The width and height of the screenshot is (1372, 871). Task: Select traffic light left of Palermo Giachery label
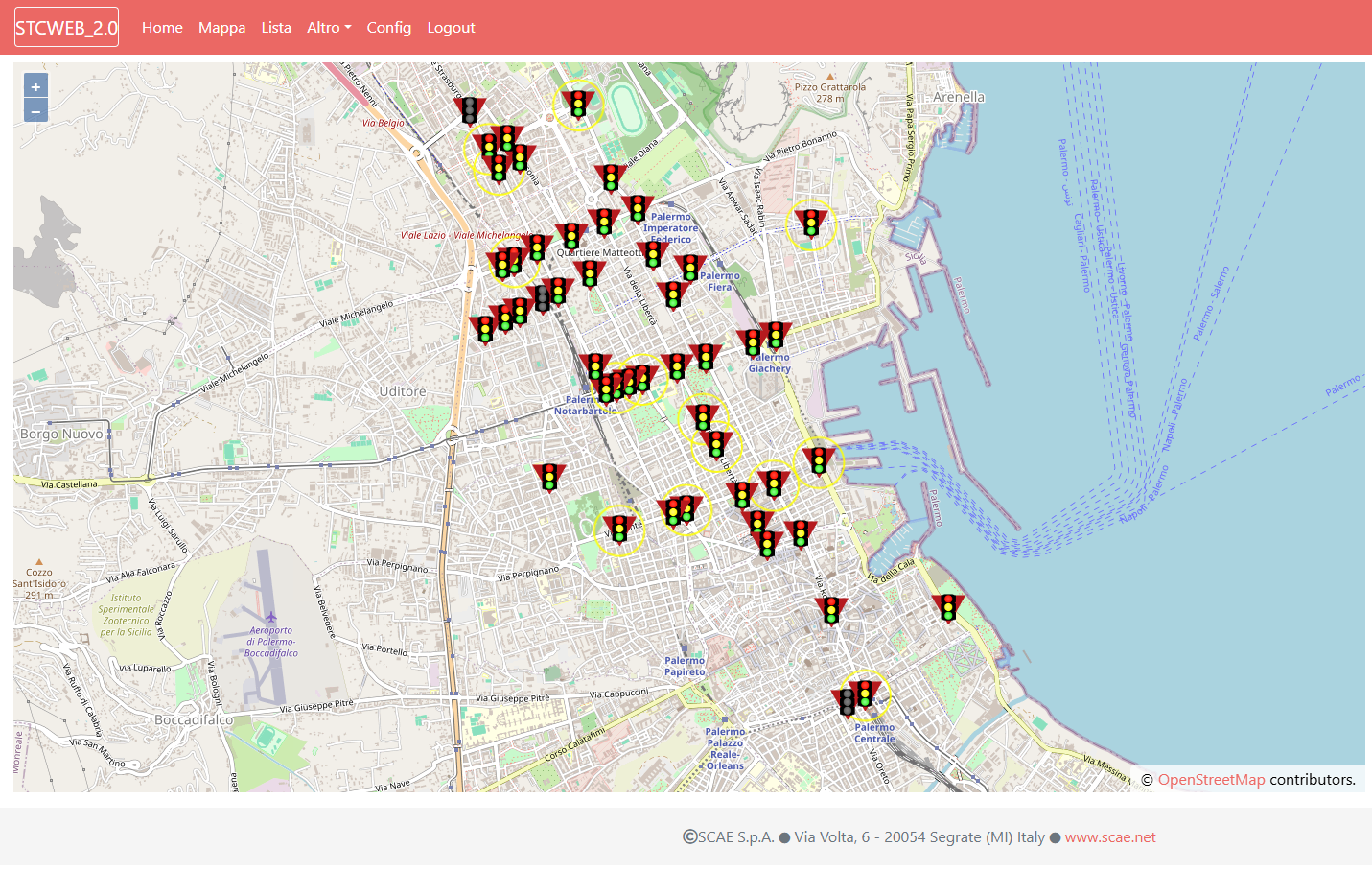(x=753, y=342)
